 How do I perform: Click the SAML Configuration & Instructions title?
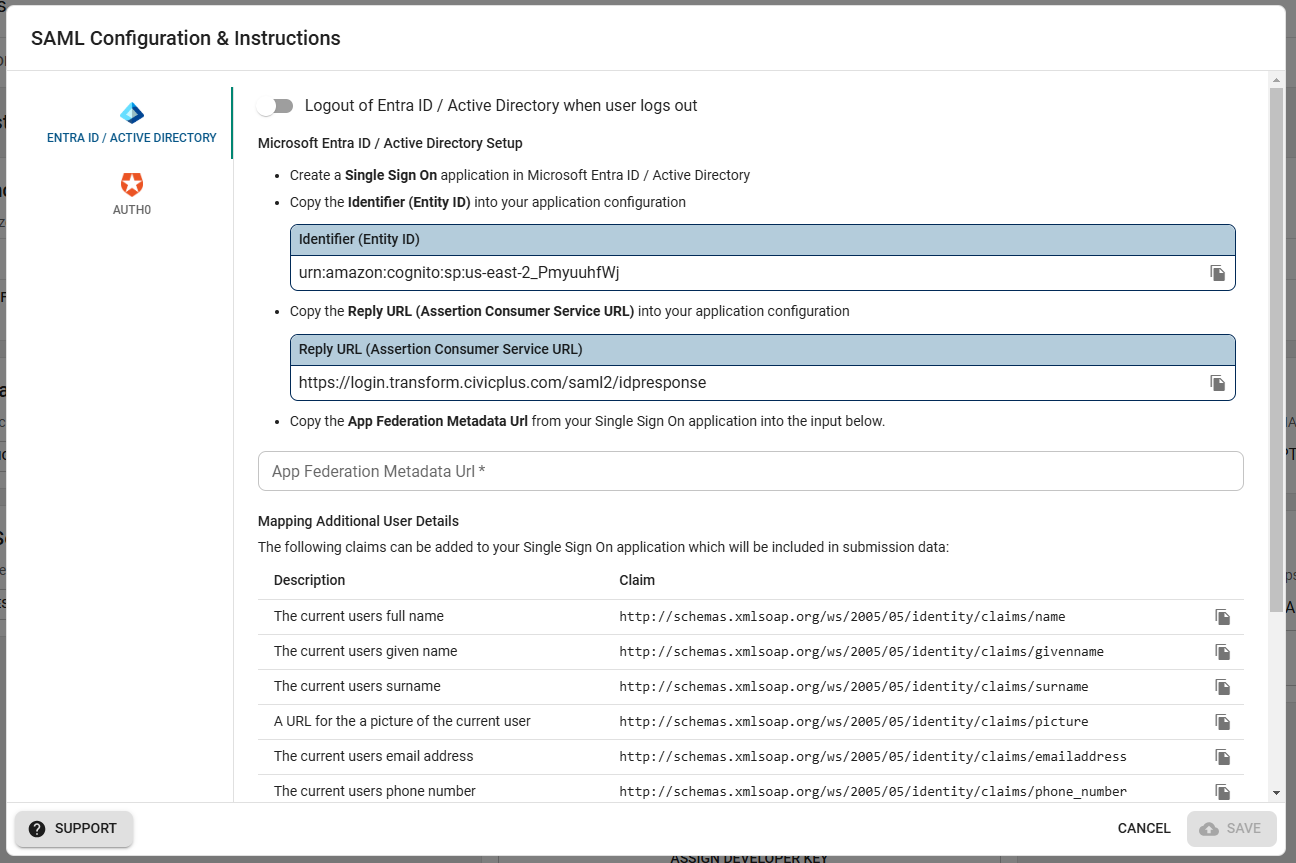click(x=186, y=39)
